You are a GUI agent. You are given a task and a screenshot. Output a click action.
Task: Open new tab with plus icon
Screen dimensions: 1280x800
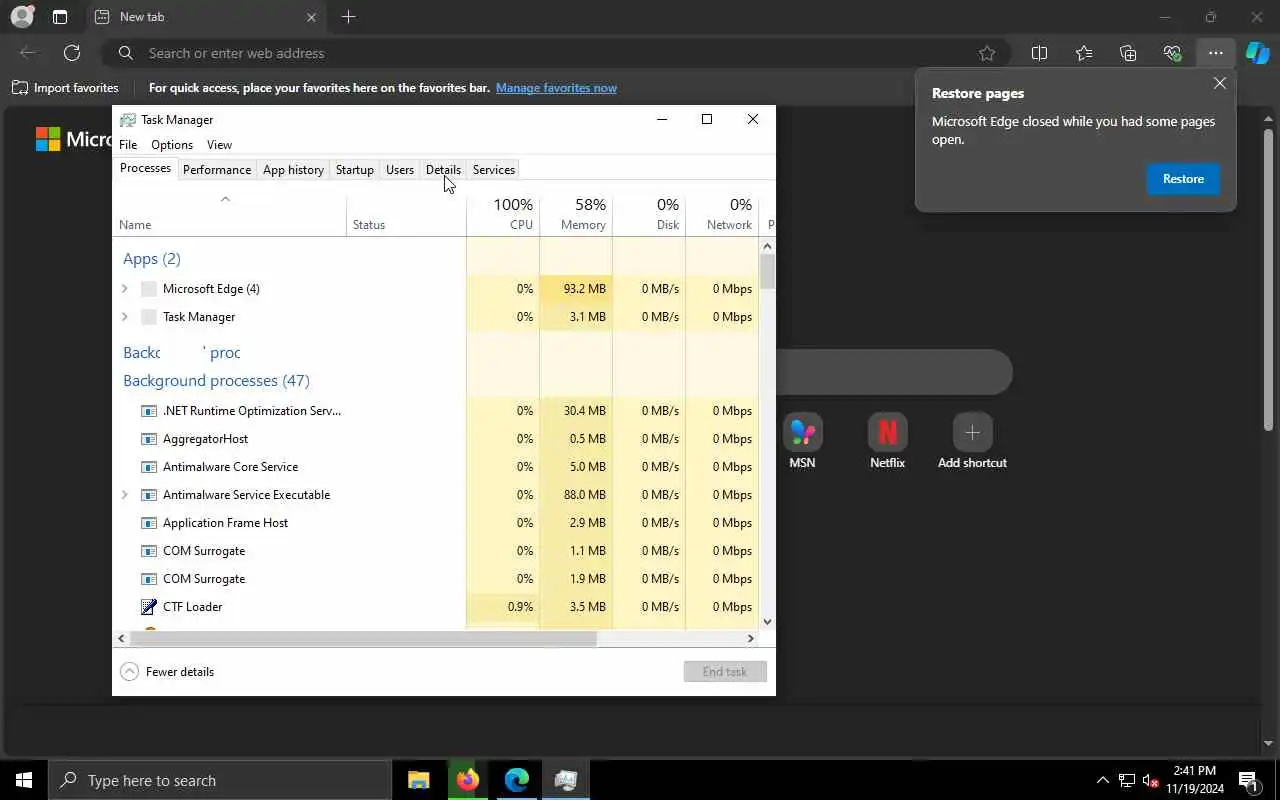(348, 17)
